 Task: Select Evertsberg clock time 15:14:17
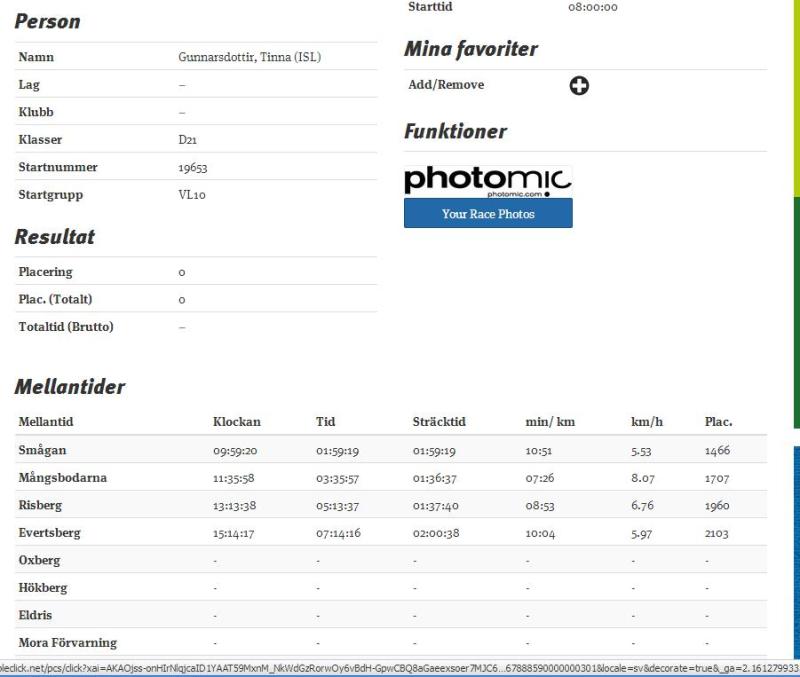click(x=234, y=533)
